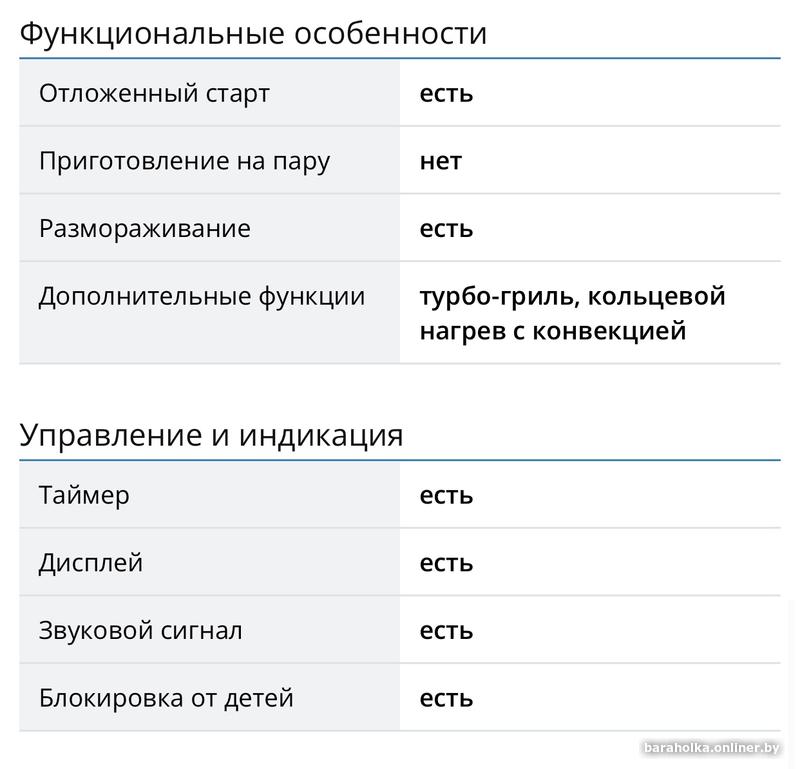The width and height of the screenshot is (800, 769).
Task: Select the "Приготовление на пару" label
Action: (x=184, y=161)
